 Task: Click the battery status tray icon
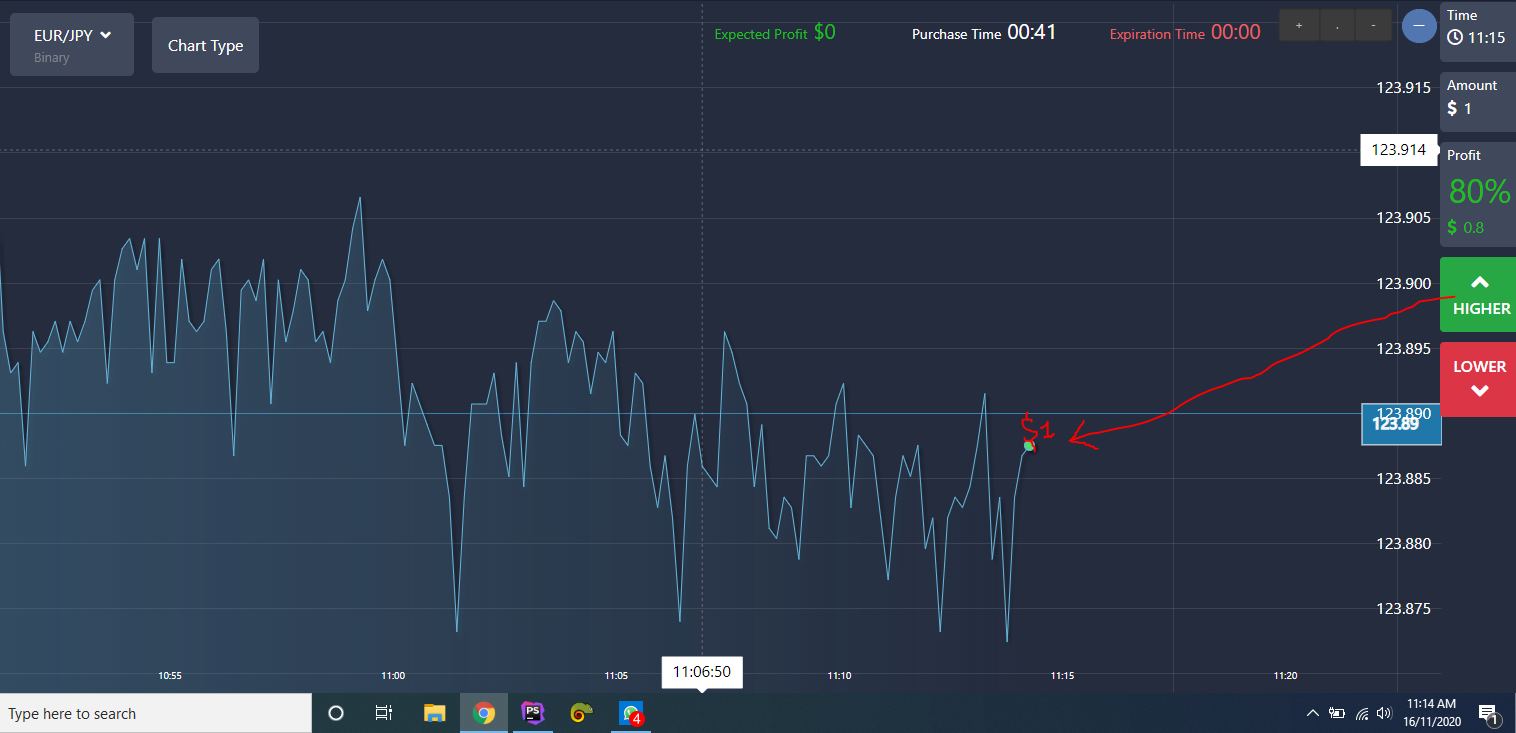pos(1337,713)
